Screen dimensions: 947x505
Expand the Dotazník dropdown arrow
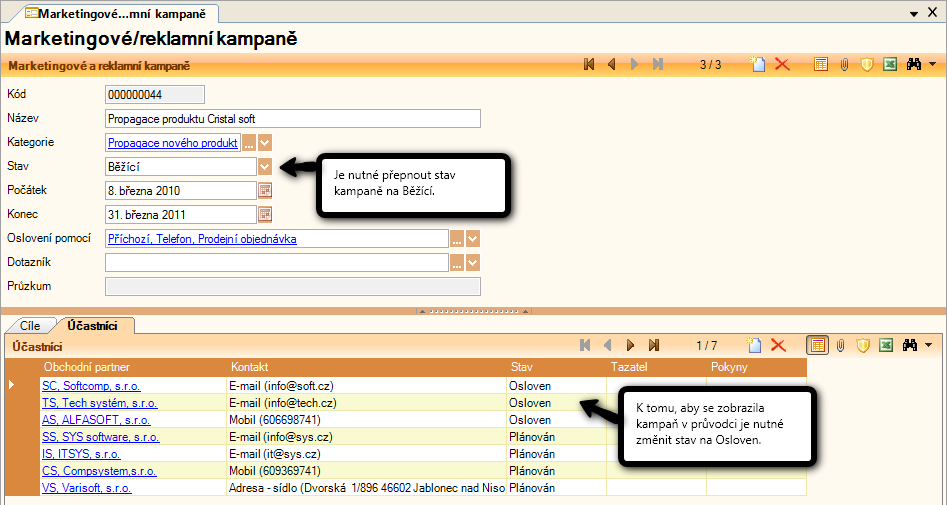[473, 262]
